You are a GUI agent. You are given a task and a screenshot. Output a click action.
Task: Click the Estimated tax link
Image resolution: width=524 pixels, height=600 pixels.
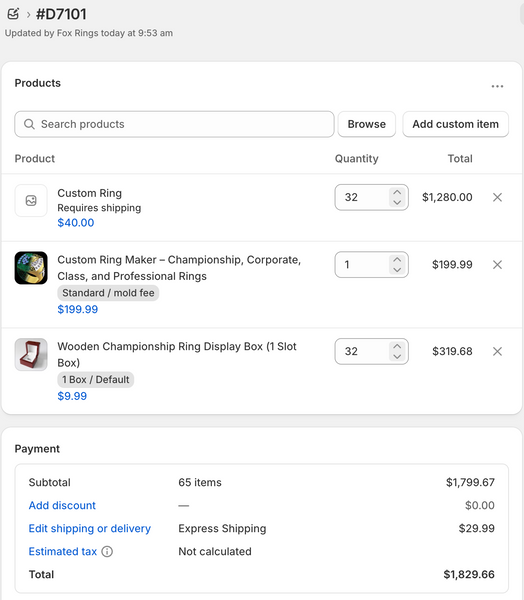63,551
